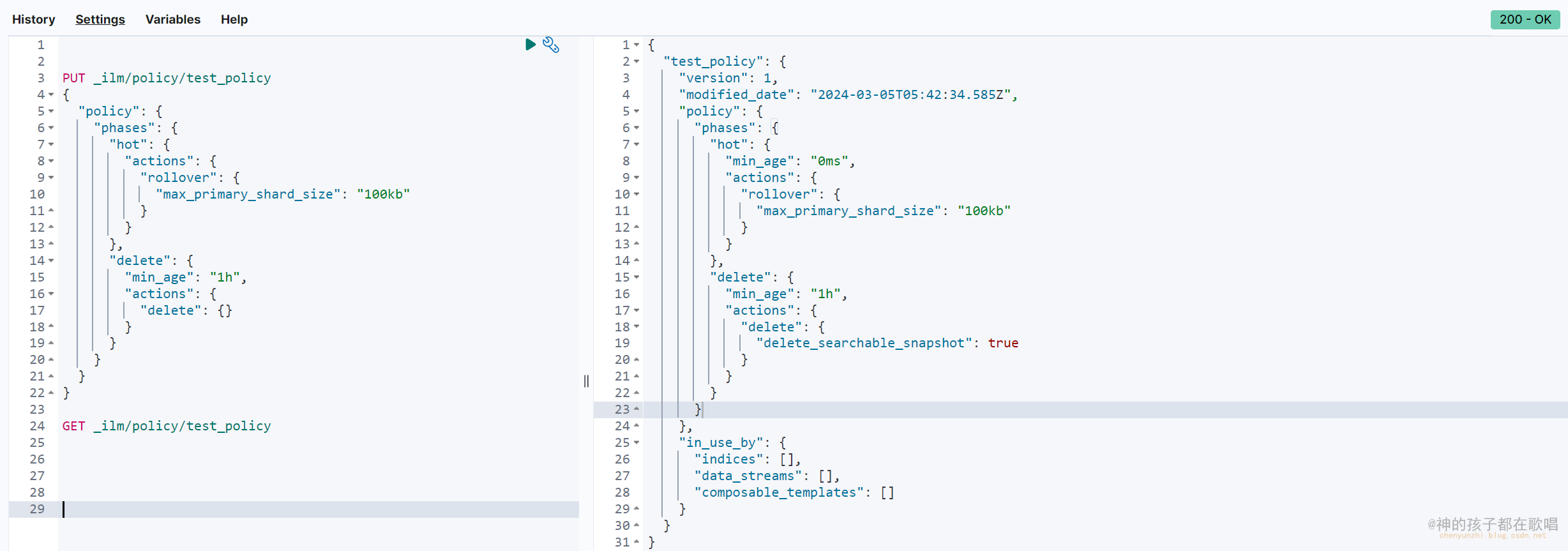This screenshot has height=551, width=1568.
Task: Open the wrench request options icon
Action: 551,45
